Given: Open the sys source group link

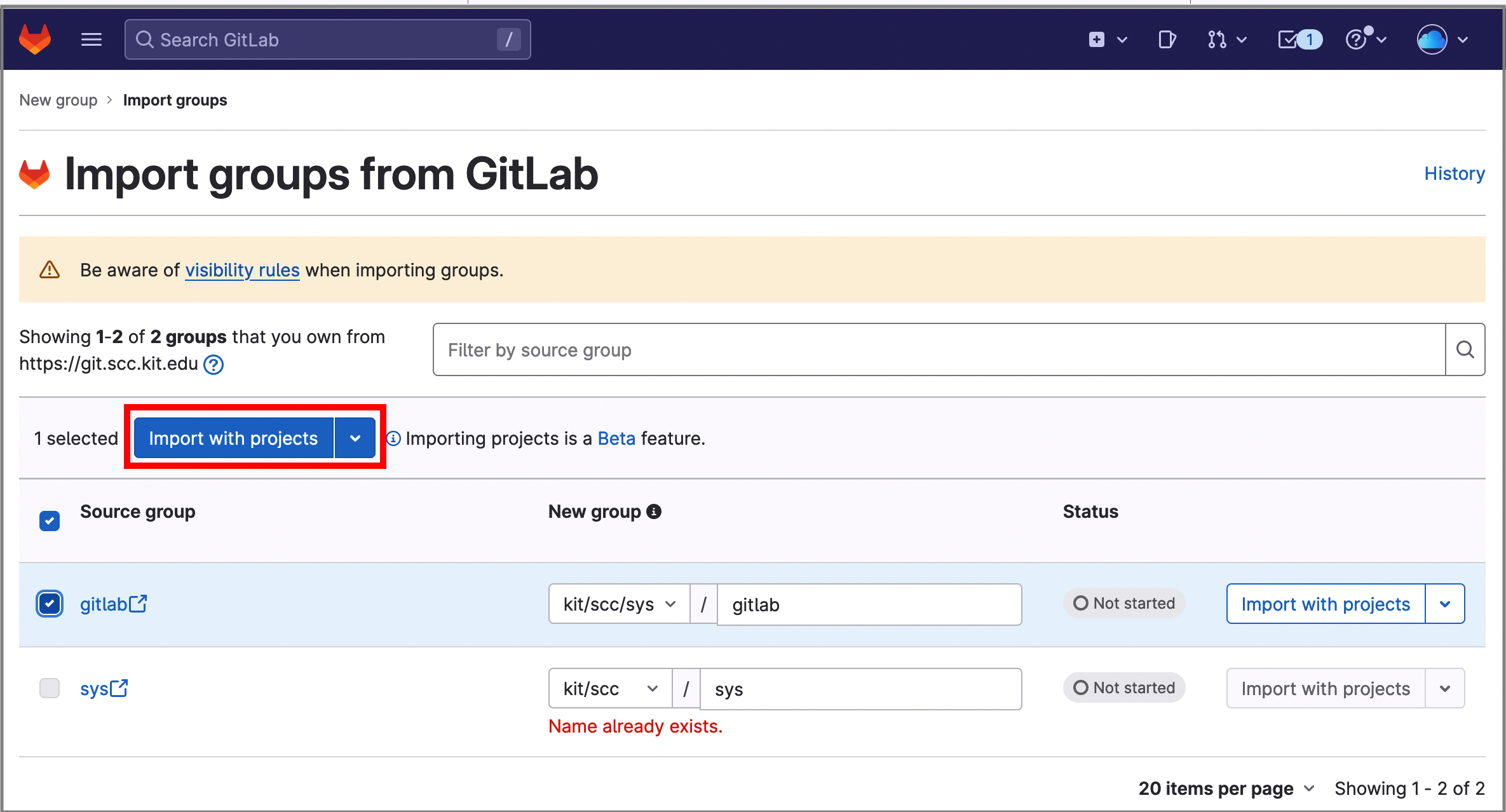Looking at the screenshot, I should point(104,688).
